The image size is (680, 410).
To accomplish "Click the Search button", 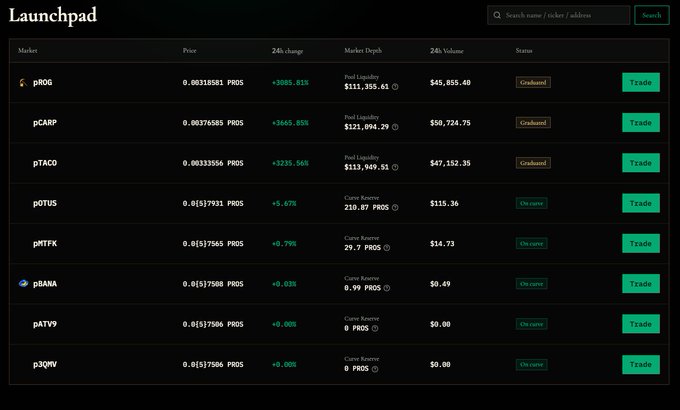I will [x=652, y=15].
